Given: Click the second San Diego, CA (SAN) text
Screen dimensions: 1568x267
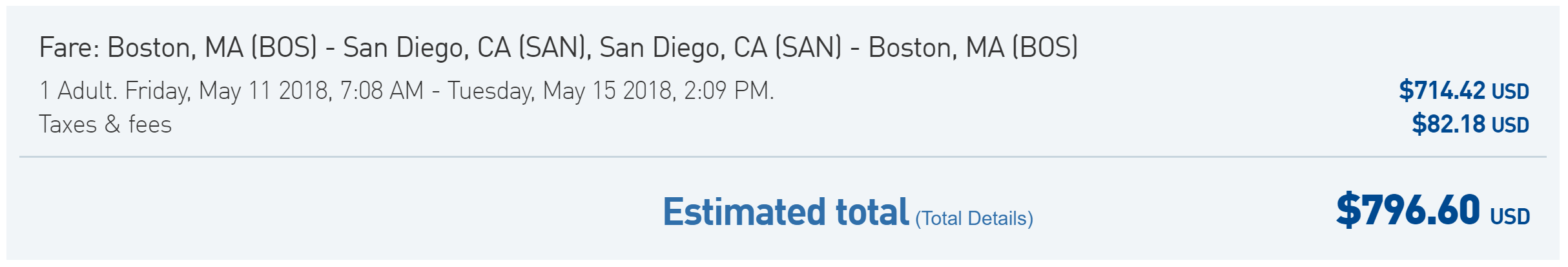Looking at the screenshot, I should (x=721, y=48).
